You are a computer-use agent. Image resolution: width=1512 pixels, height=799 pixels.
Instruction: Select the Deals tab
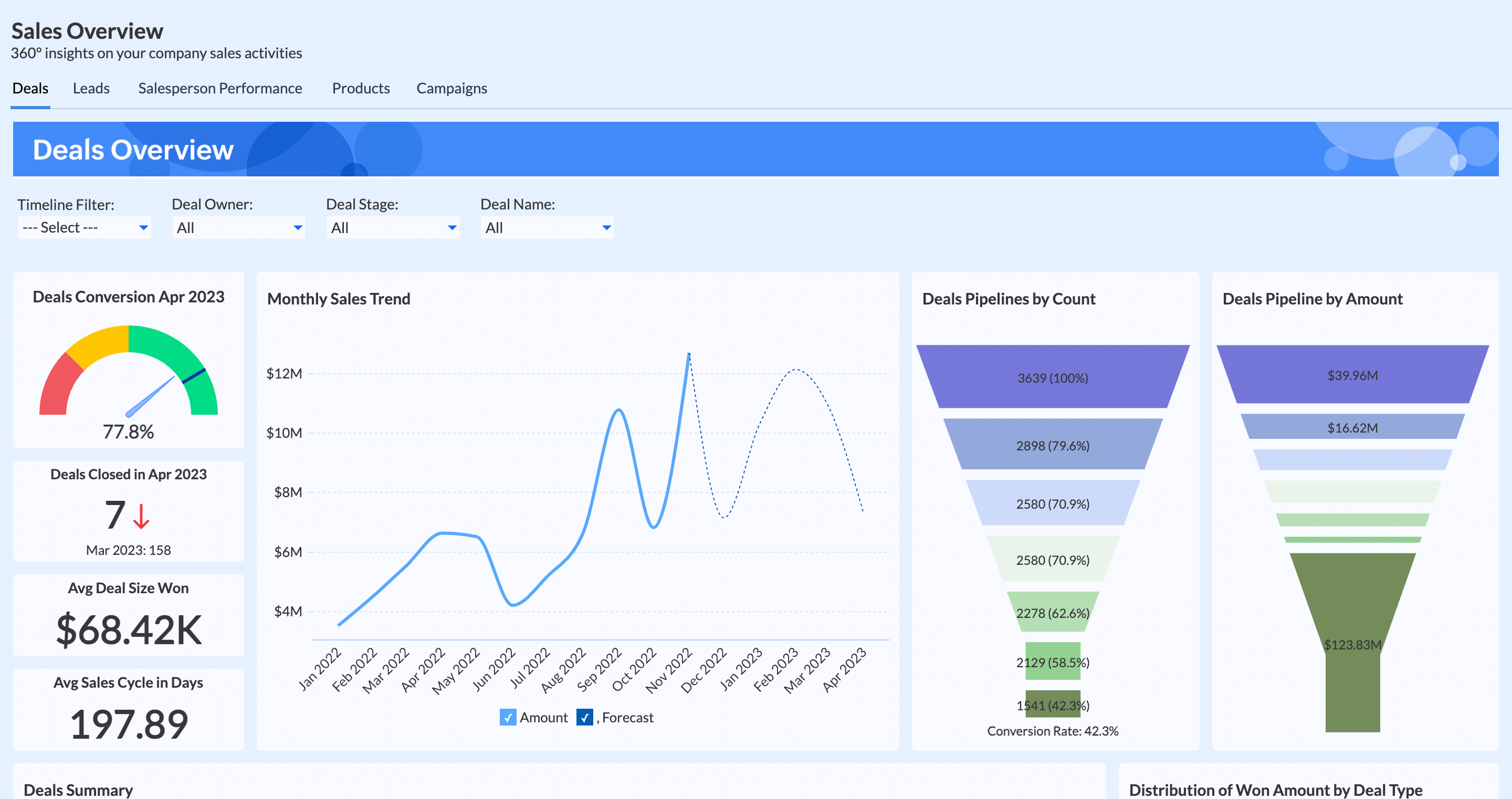[30, 88]
